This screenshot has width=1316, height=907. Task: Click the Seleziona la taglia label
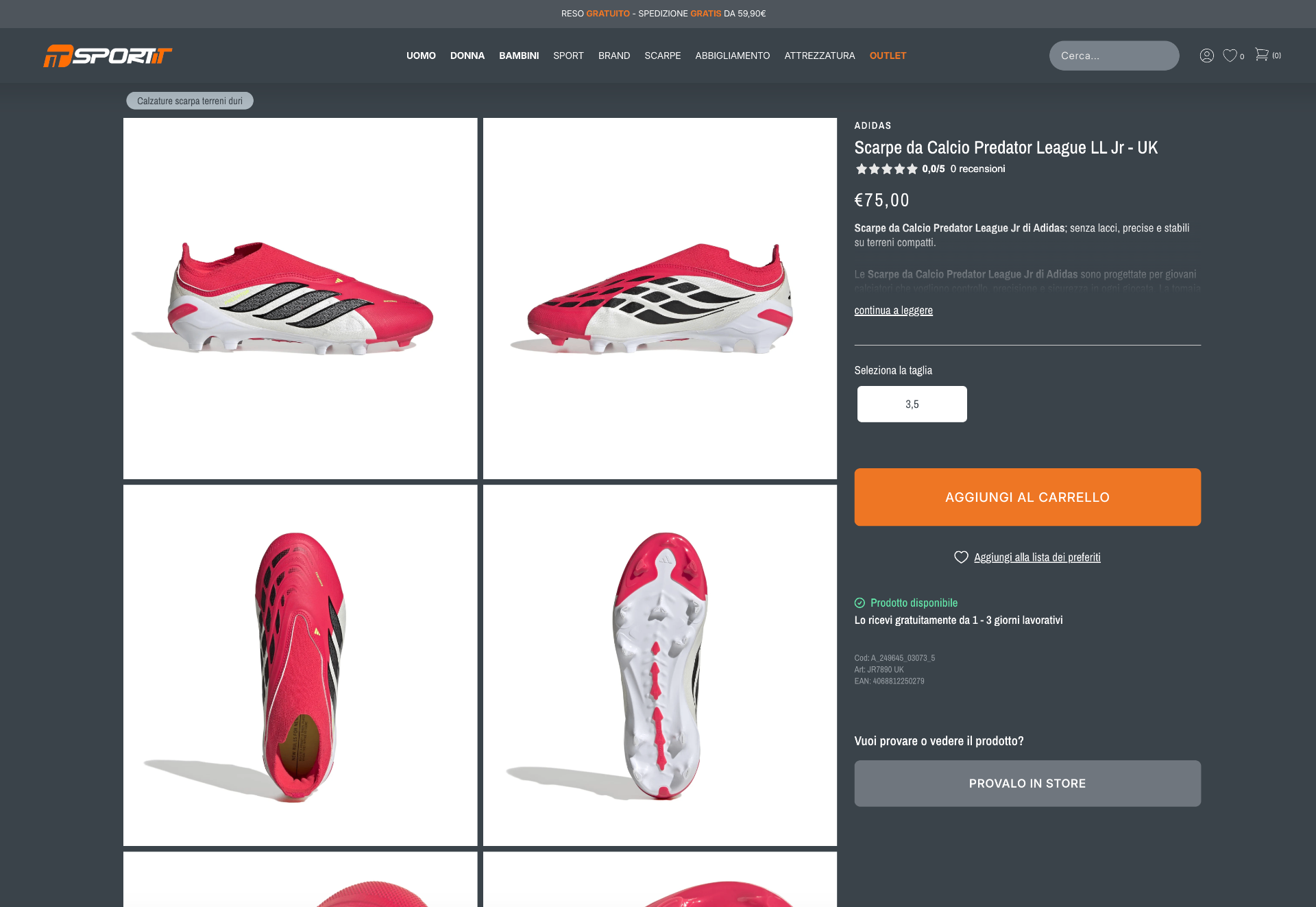pos(893,370)
